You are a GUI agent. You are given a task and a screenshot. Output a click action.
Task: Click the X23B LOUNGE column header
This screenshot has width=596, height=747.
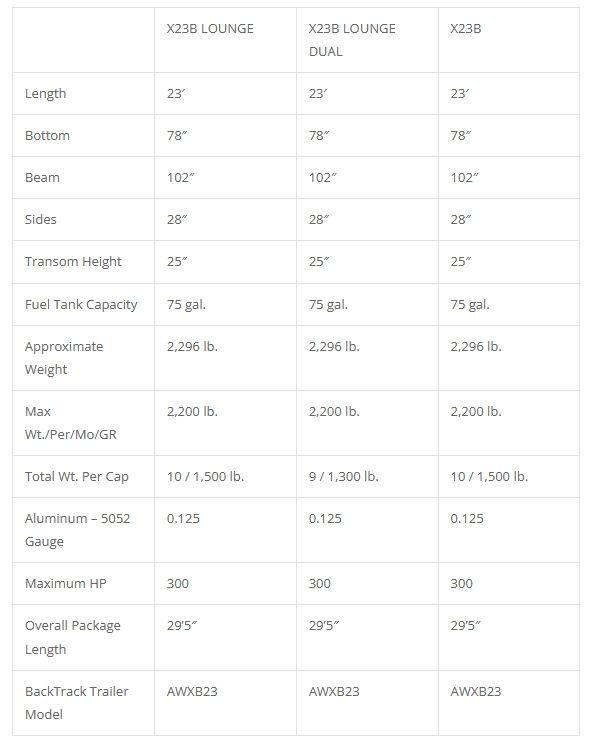click(x=210, y=29)
